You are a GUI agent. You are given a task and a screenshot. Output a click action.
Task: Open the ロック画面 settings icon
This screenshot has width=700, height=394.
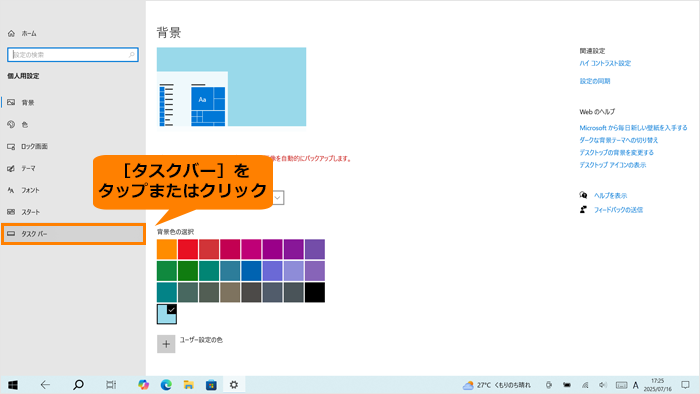point(11,146)
